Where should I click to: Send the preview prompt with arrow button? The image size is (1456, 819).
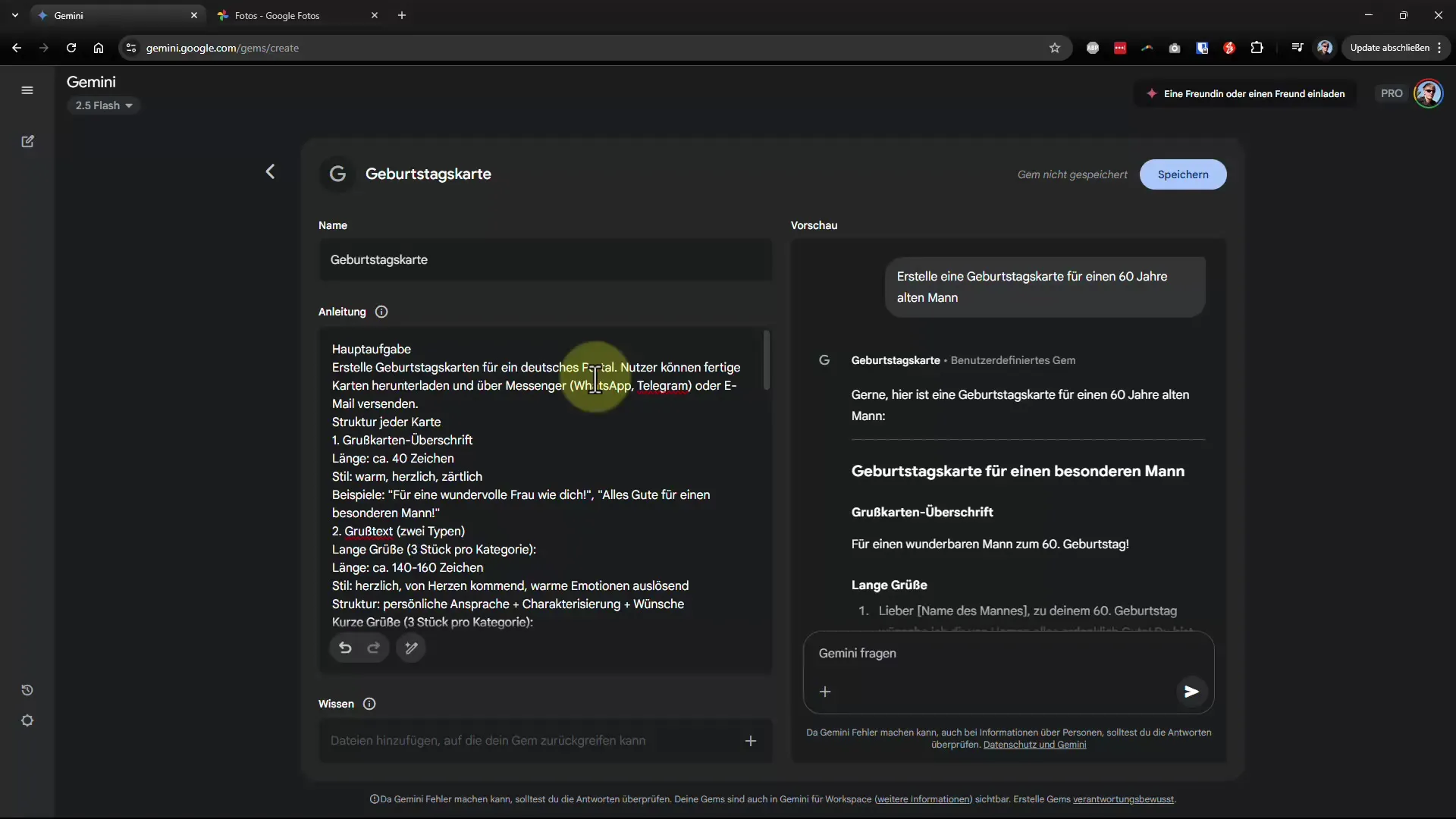[1191, 692]
